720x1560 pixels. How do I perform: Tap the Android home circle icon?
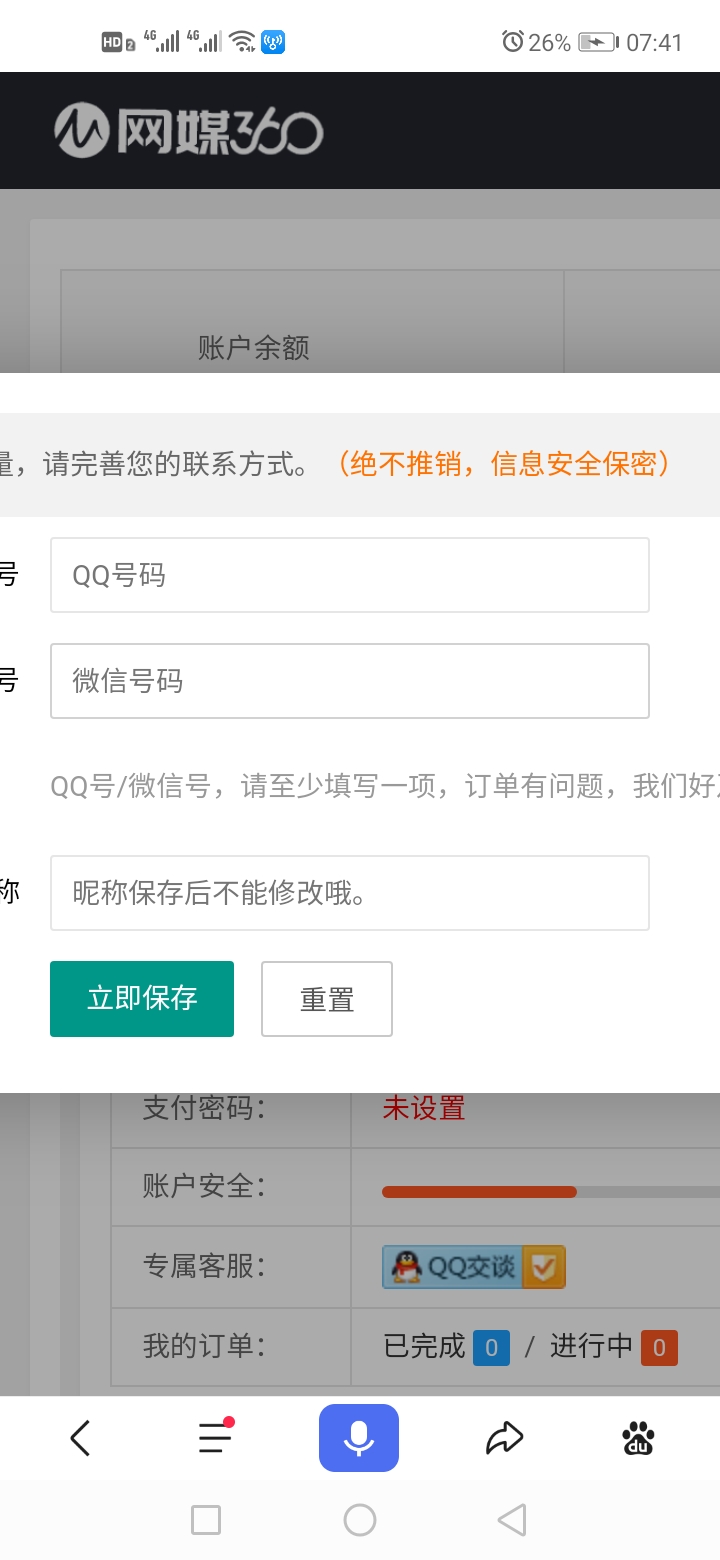[360, 1520]
